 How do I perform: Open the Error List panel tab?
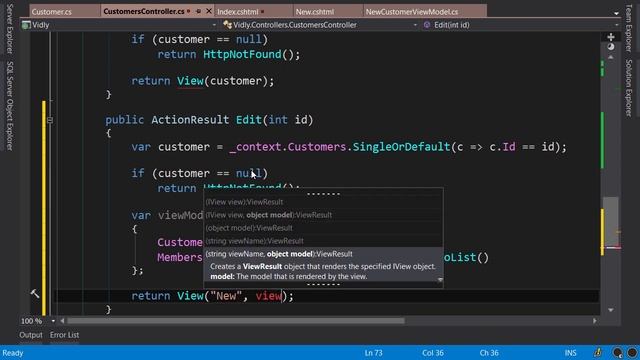[x=64, y=335]
